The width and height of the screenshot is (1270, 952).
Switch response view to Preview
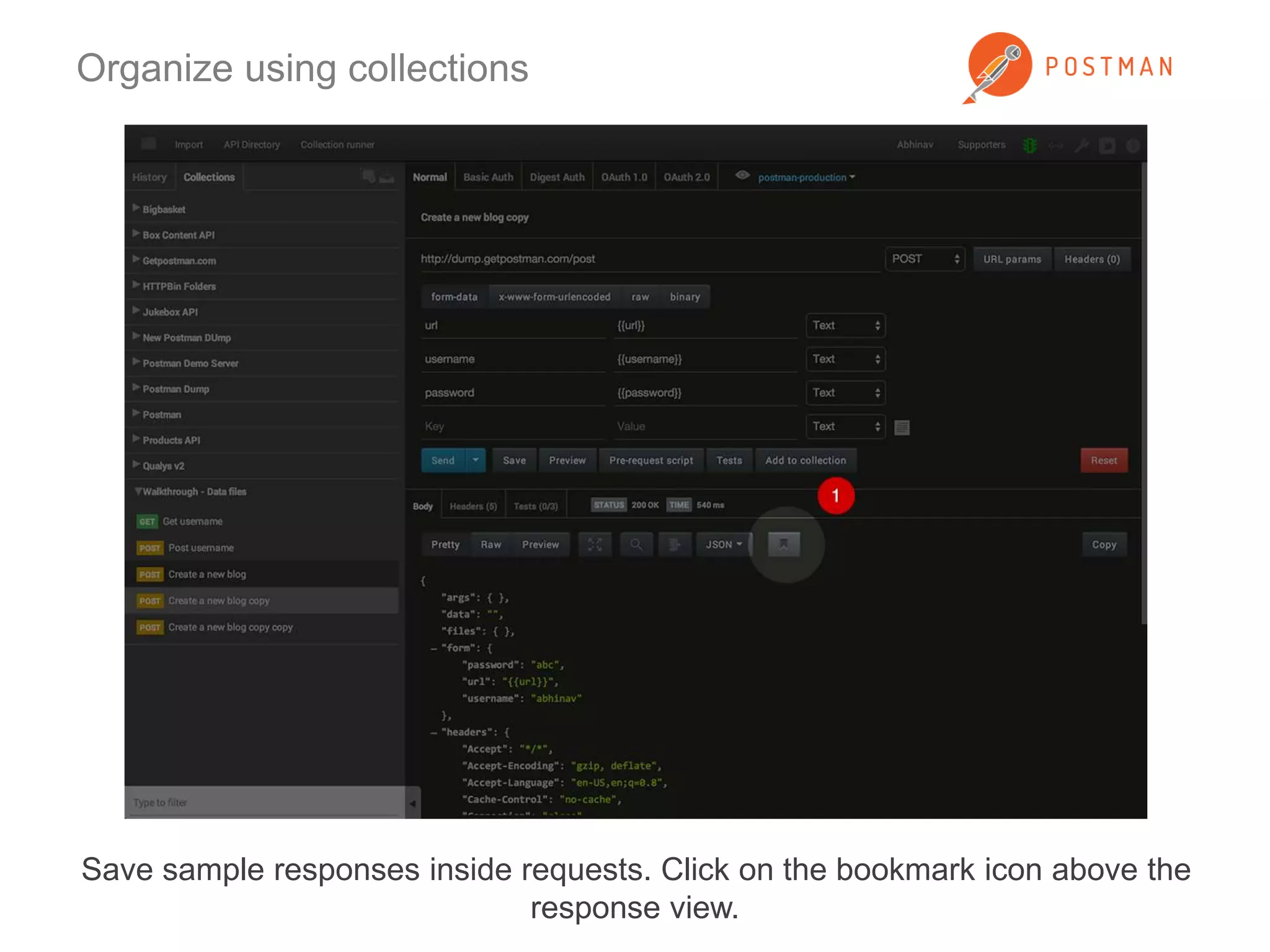coord(540,544)
